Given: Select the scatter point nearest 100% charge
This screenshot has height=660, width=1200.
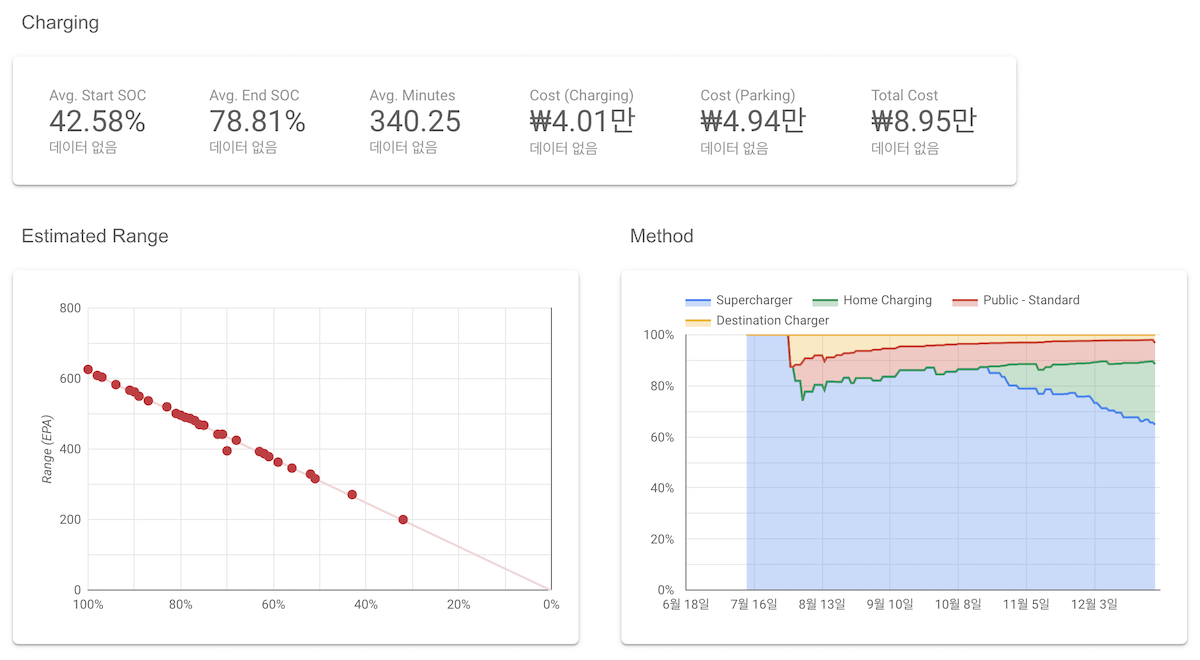Looking at the screenshot, I should [x=88, y=370].
